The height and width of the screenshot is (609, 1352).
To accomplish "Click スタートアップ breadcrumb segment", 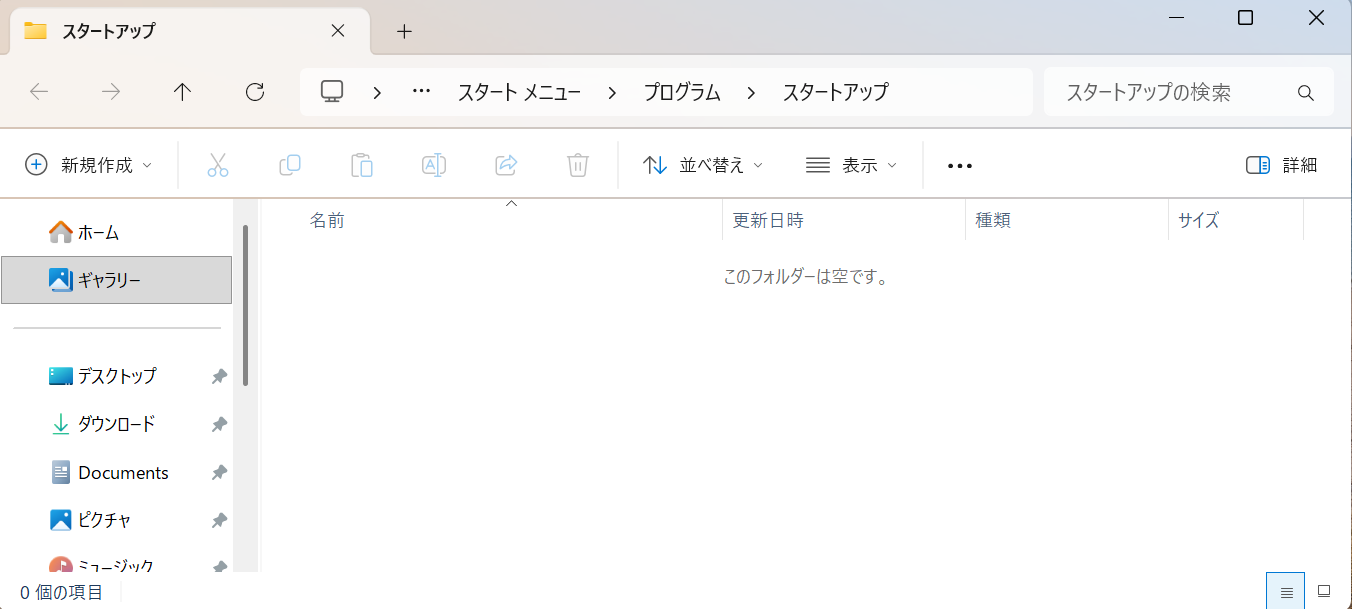I will tap(835, 92).
